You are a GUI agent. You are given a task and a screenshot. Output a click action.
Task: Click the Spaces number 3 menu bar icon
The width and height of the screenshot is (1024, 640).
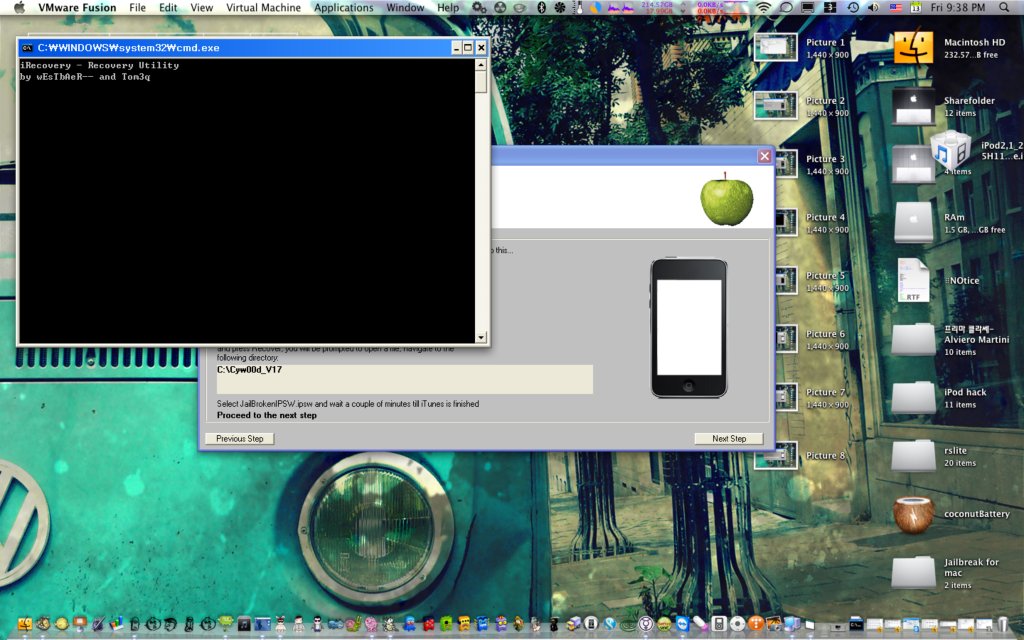click(x=830, y=8)
